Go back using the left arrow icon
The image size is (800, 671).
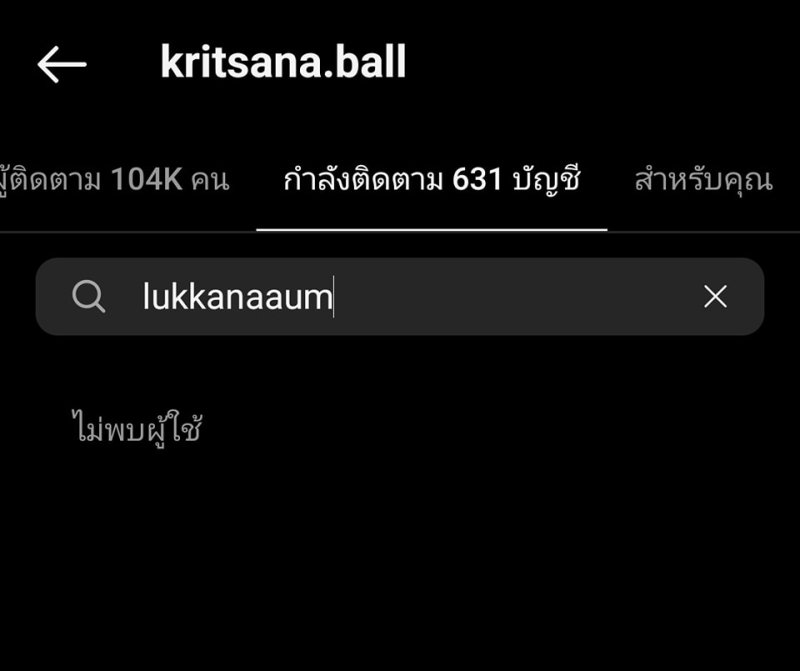tap(62, 64)
